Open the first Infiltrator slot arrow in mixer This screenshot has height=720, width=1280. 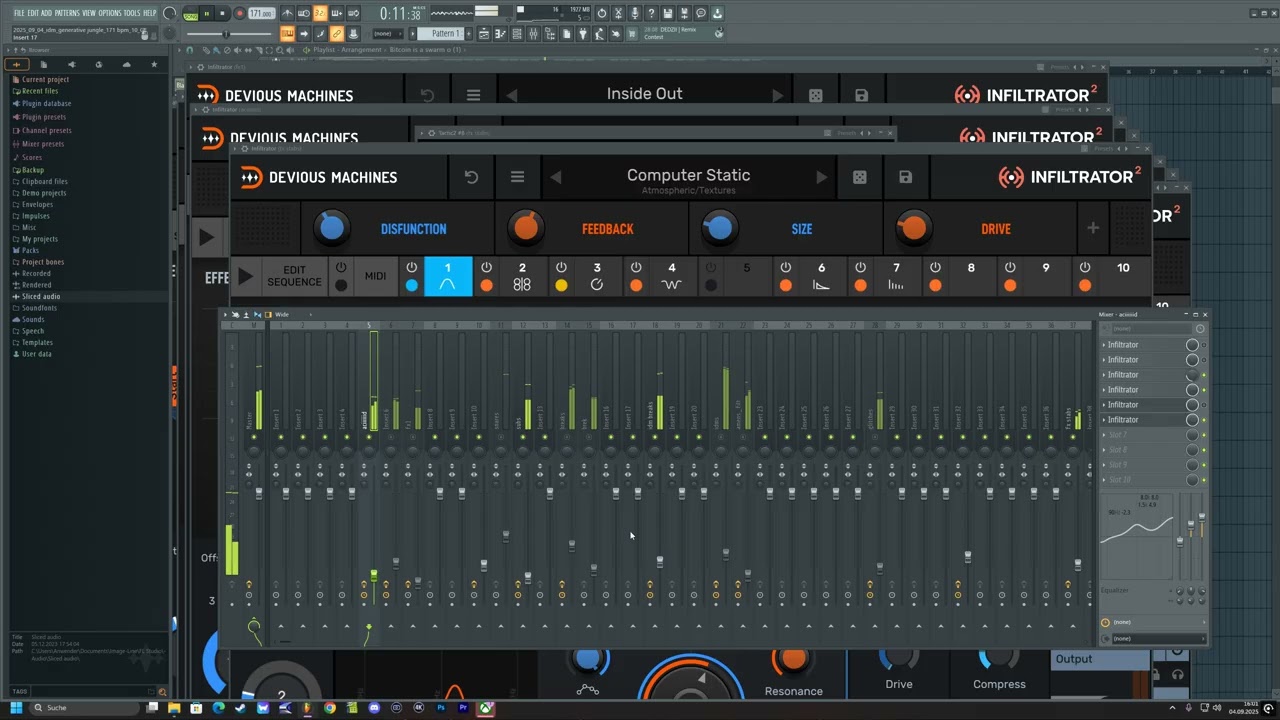pos(1104,345)
